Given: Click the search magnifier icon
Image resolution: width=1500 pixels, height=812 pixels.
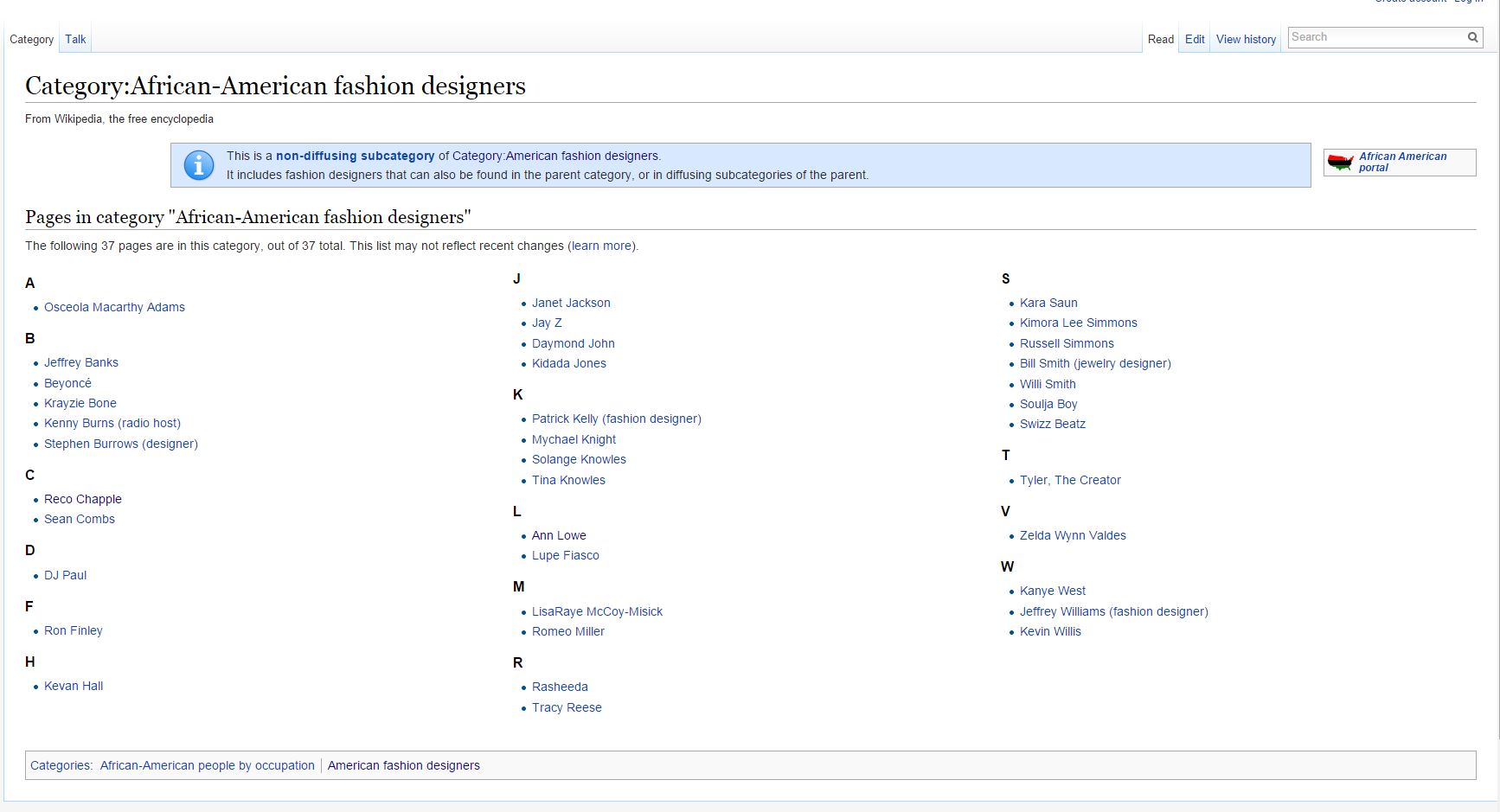Looking at the screenshot, I should [1472, 37].
